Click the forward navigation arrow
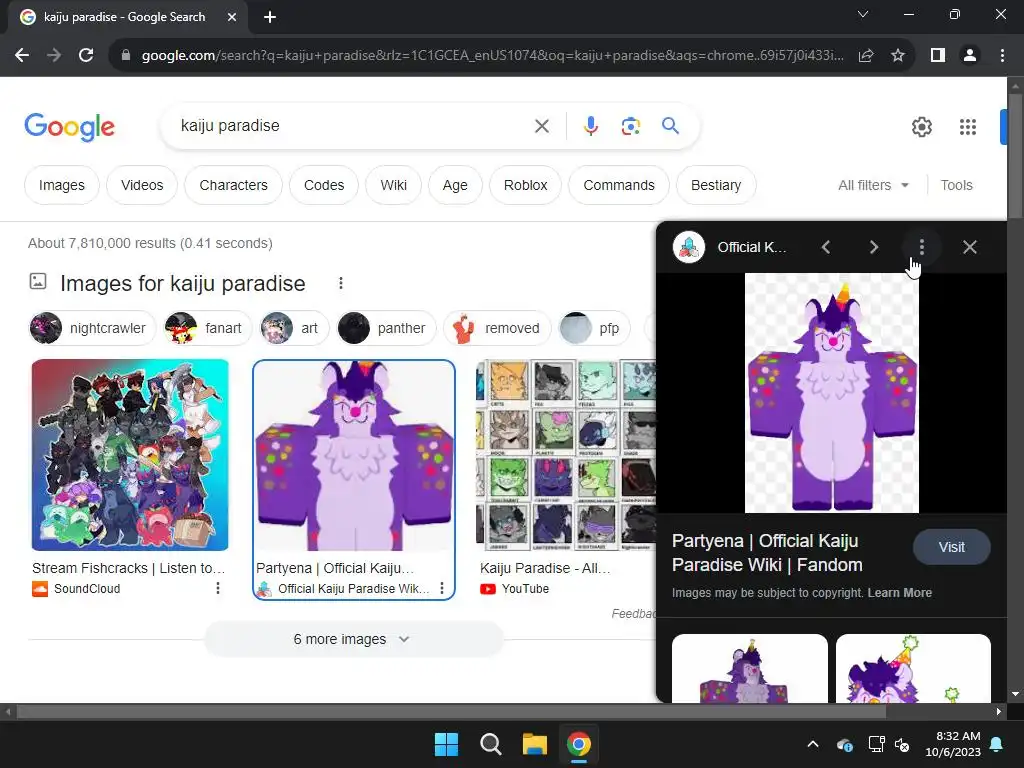Screen dimensions: 1024x768 click(x=54, y=55)
